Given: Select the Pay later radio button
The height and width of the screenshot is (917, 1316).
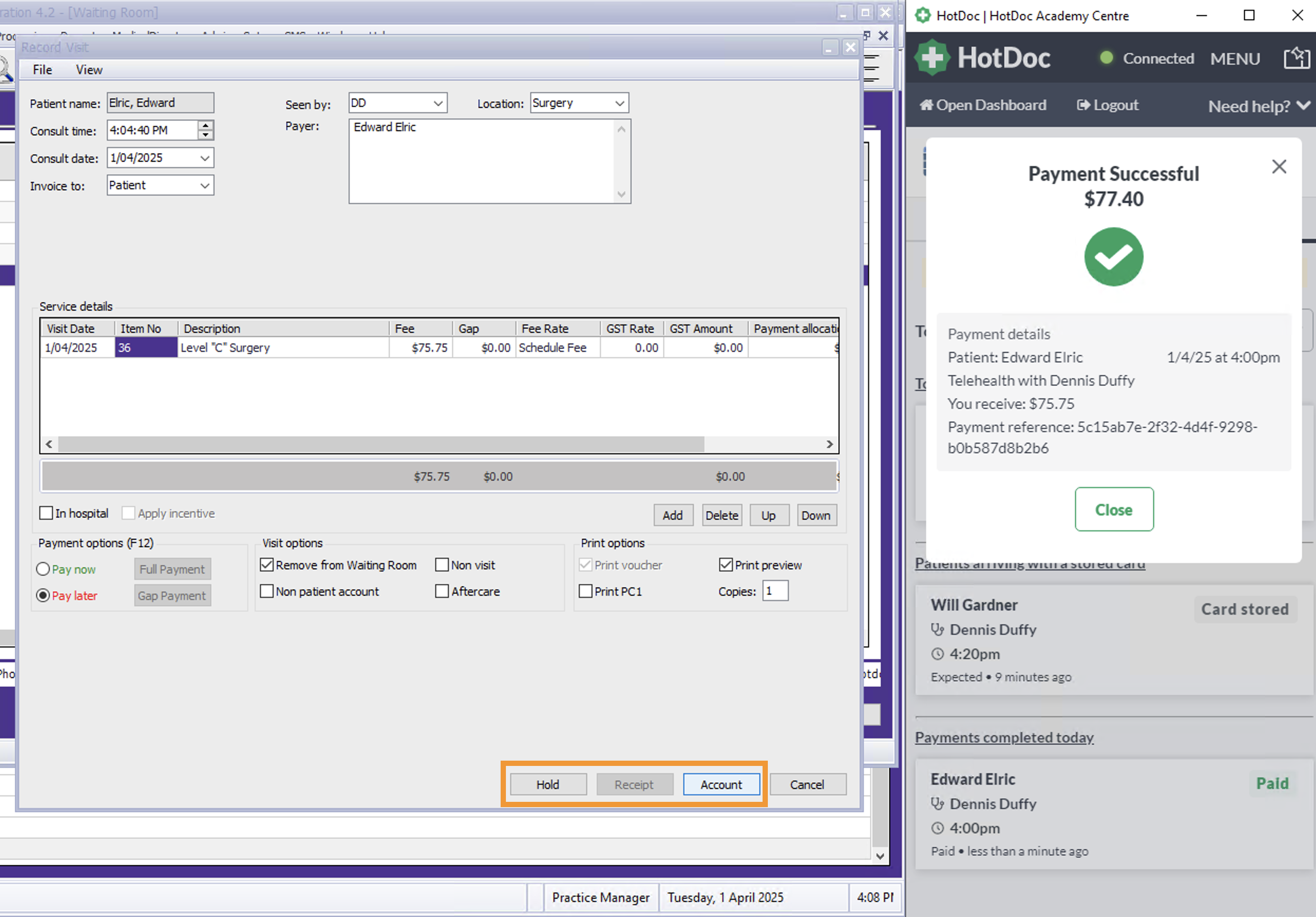Looking at the screenshot, I should pyautogui.click(x=43, y=595).
